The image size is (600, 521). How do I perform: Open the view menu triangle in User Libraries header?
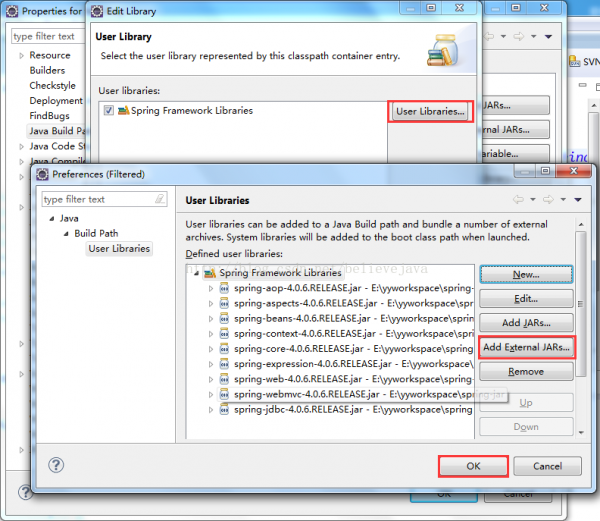click(578, 200)
